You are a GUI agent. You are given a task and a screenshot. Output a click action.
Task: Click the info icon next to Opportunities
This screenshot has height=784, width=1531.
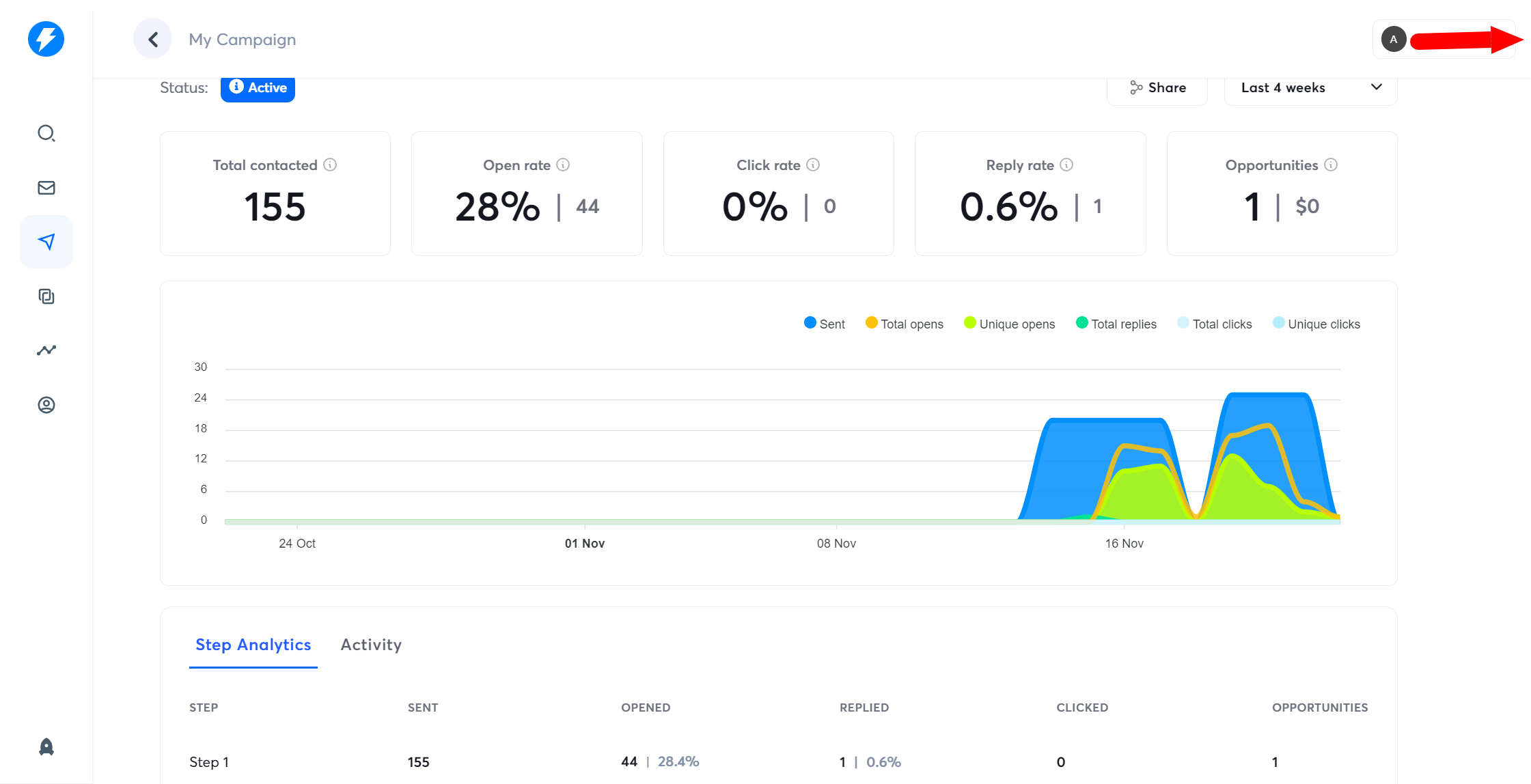coord(1331,165)
